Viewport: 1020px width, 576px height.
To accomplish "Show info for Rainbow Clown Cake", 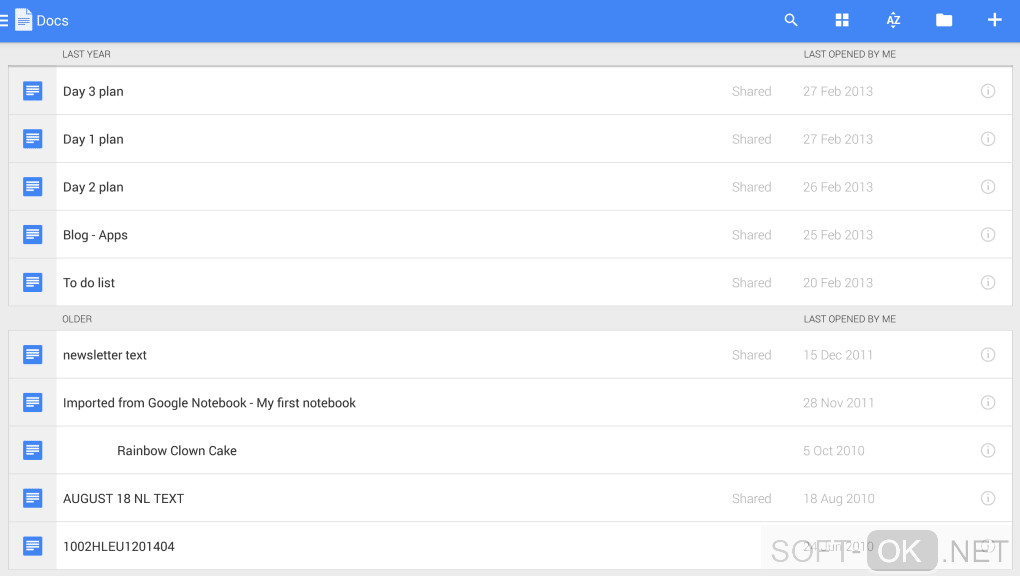I will (x=988, y=451).
